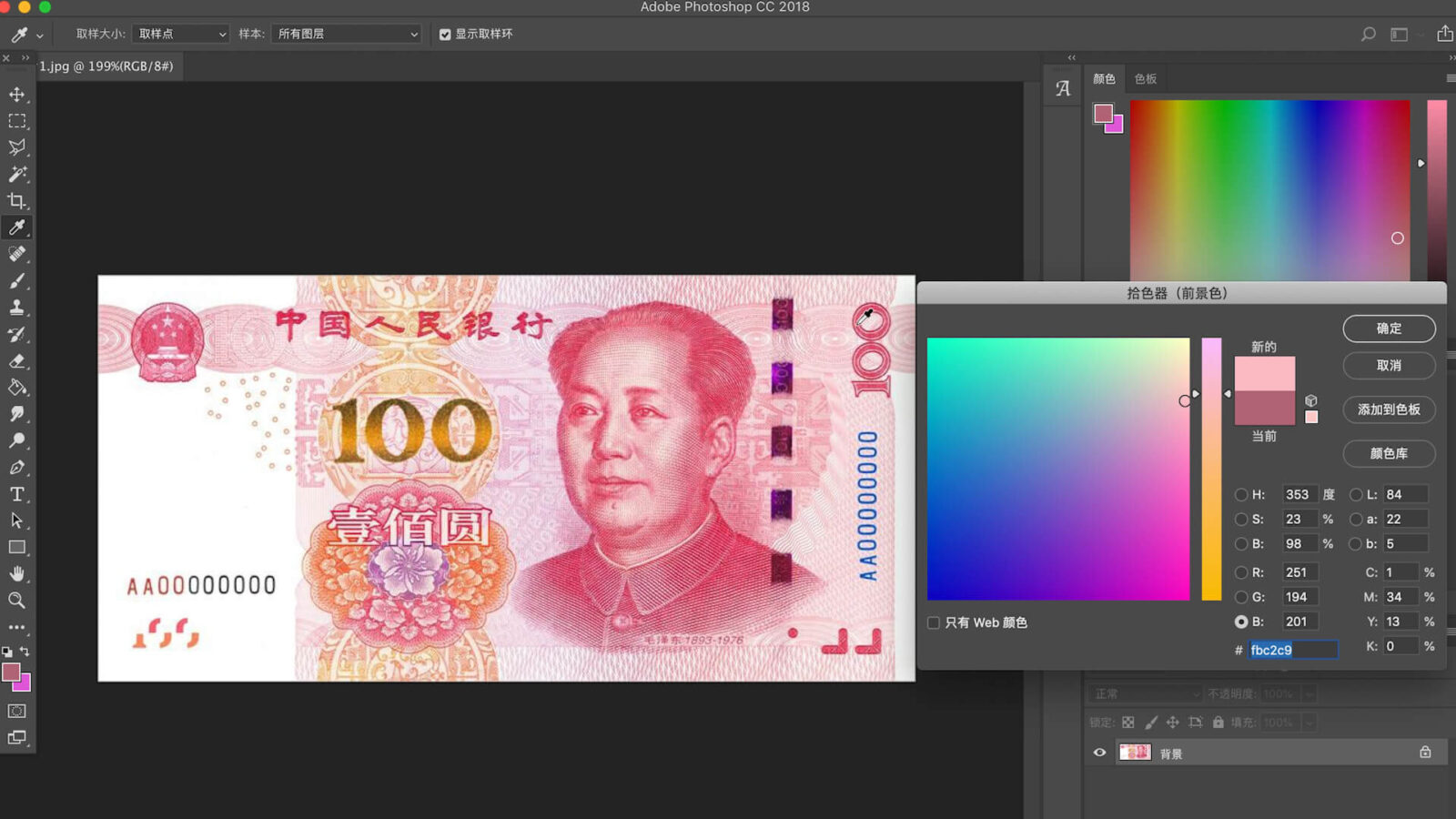1456x819 pixels.
Task: Select the Pen tool
Action: 16,468
